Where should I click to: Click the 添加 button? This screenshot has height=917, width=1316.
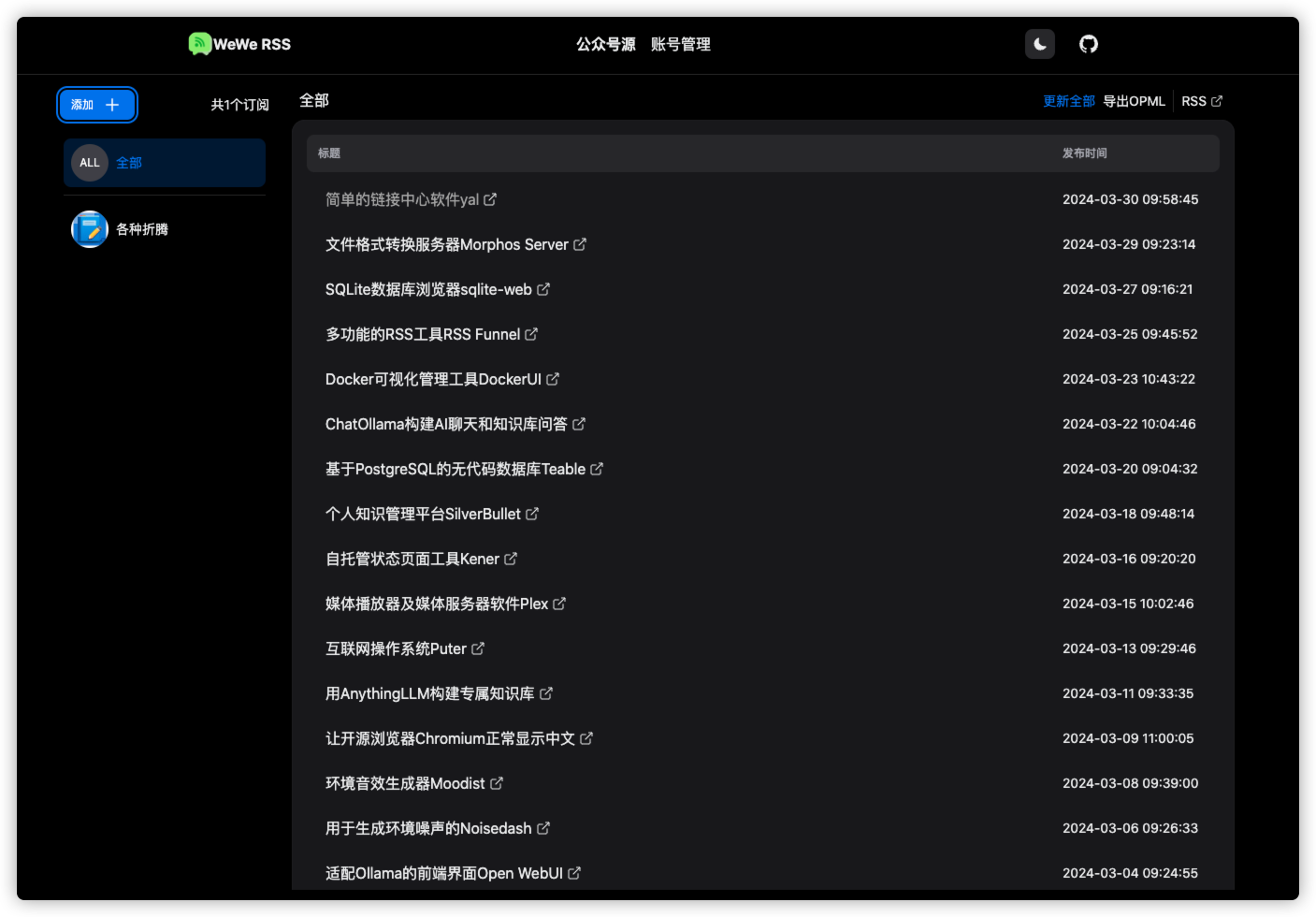pyautogui.click(x=97, y=105)
